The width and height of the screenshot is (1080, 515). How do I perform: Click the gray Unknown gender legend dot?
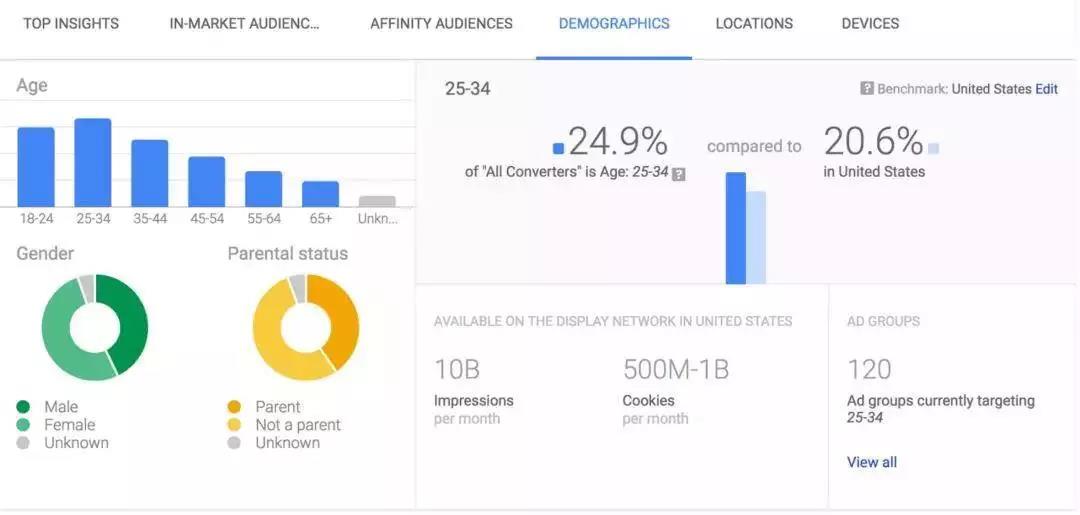coord(23,443)
